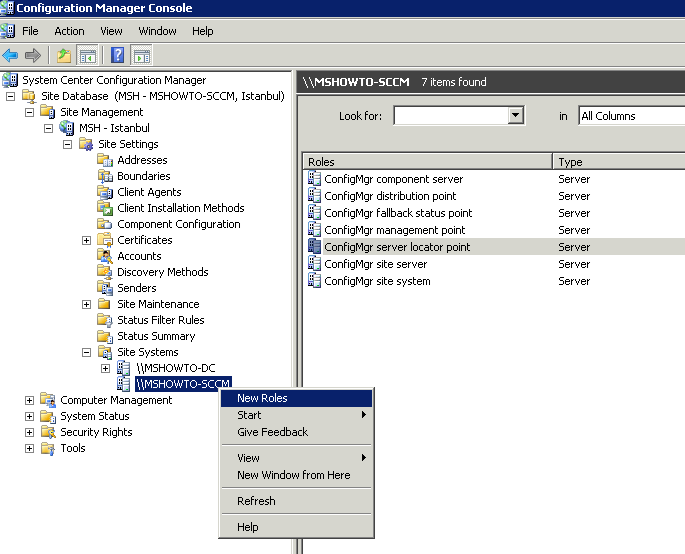Open the Look for dropdown arrow
Image resolution: width=685 pixels, height=554 pixels.
click(515, 115)
